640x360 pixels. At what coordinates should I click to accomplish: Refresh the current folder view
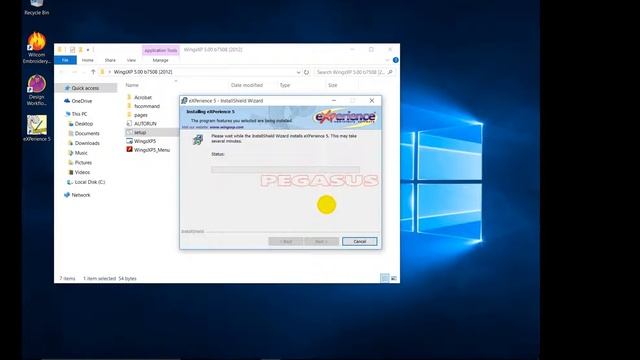307,72
